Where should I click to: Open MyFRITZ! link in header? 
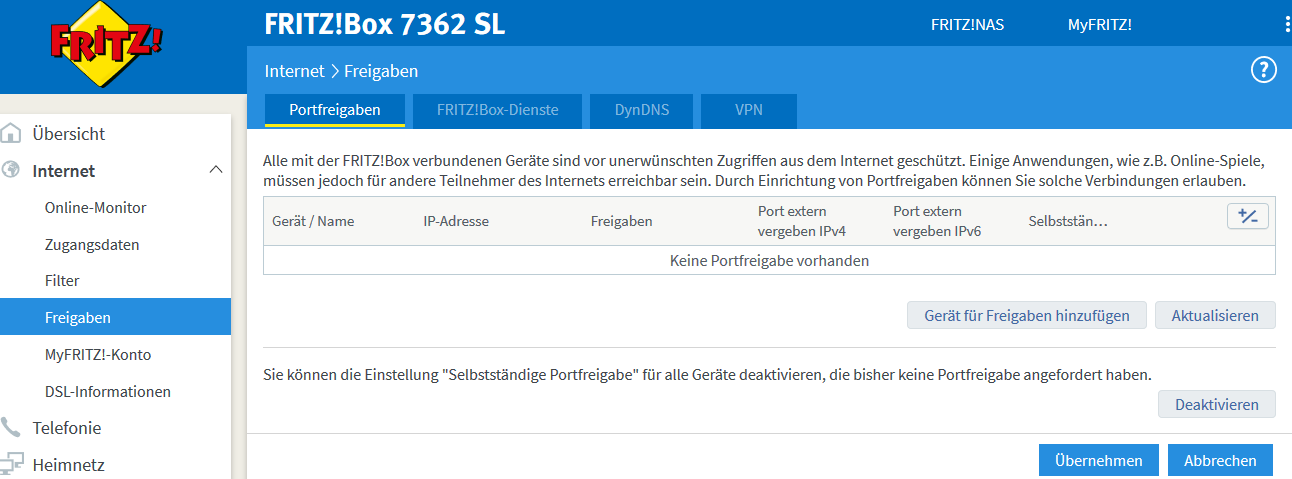(x=1100, y=25)
